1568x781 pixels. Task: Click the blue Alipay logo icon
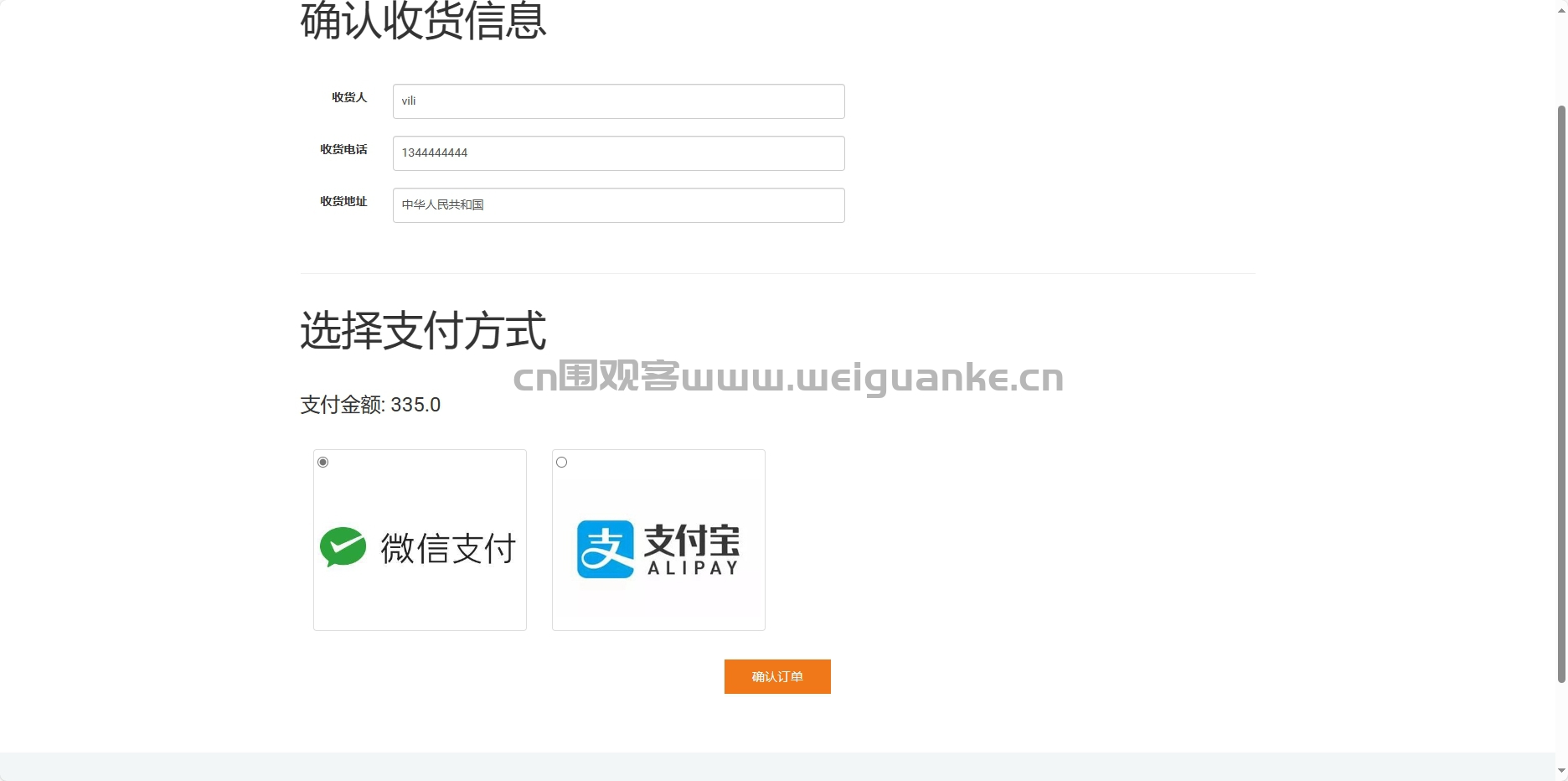(x=606, y=549)
